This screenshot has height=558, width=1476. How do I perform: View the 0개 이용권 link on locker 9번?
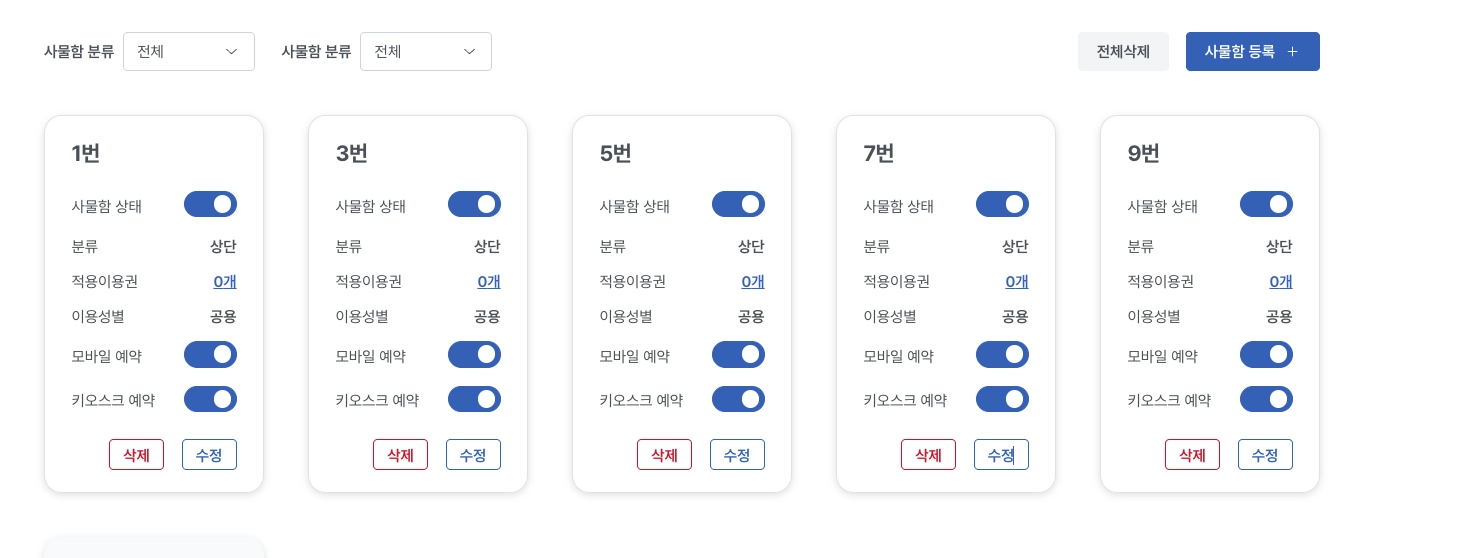[x=1281, y=282]
